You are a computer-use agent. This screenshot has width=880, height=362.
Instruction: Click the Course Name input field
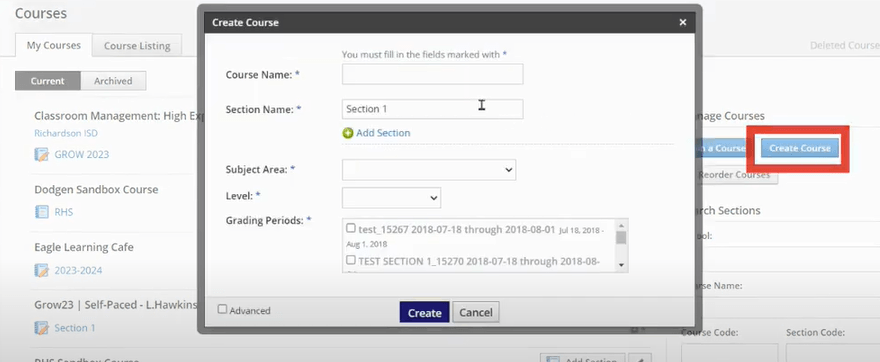point(433,74)
